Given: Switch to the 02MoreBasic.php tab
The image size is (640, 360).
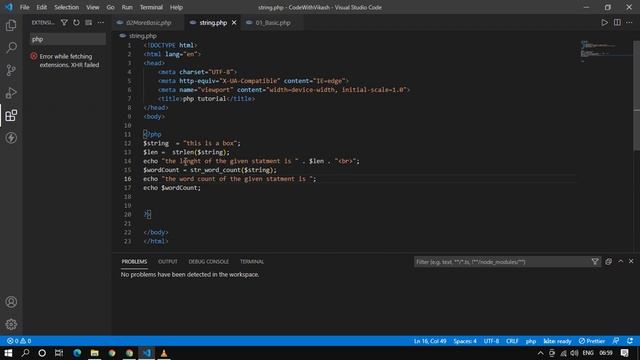Looking at the screenshot, I should 148,23.
